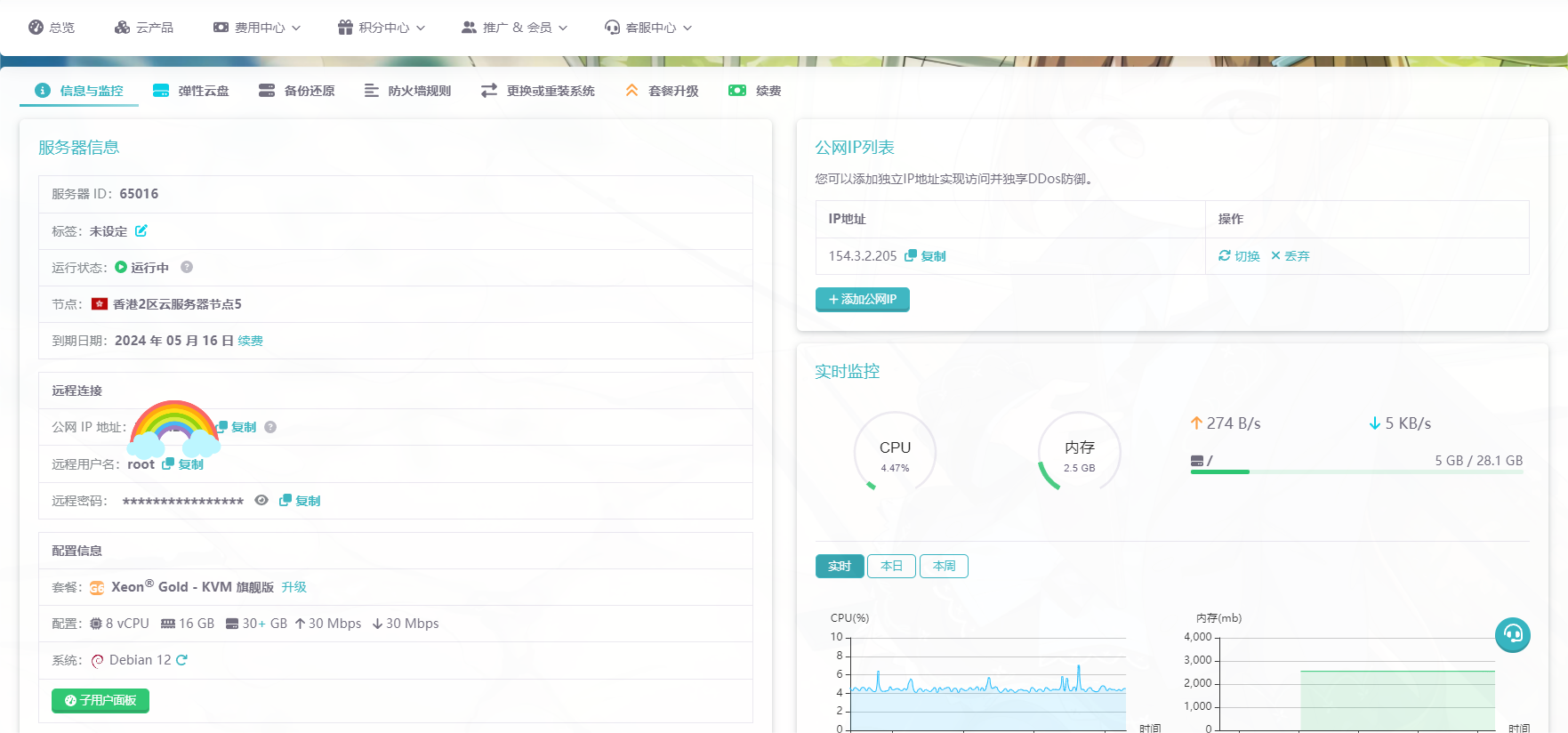Screen dimensions: 1568x733
Task: Select the 实时 monitoring range
Action: [x=840, y=566]
